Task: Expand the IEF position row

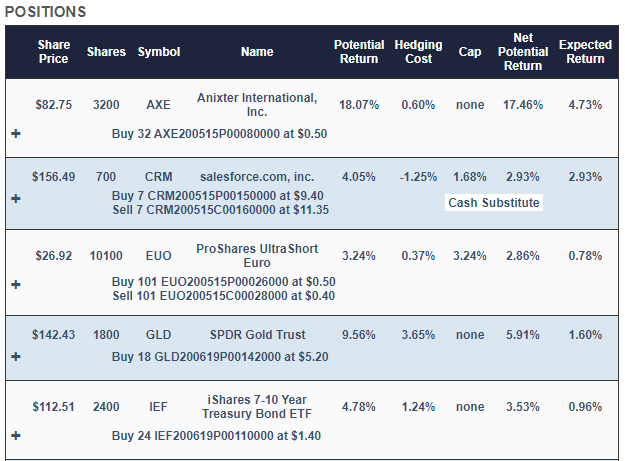Action: click(x=16, y=436)
